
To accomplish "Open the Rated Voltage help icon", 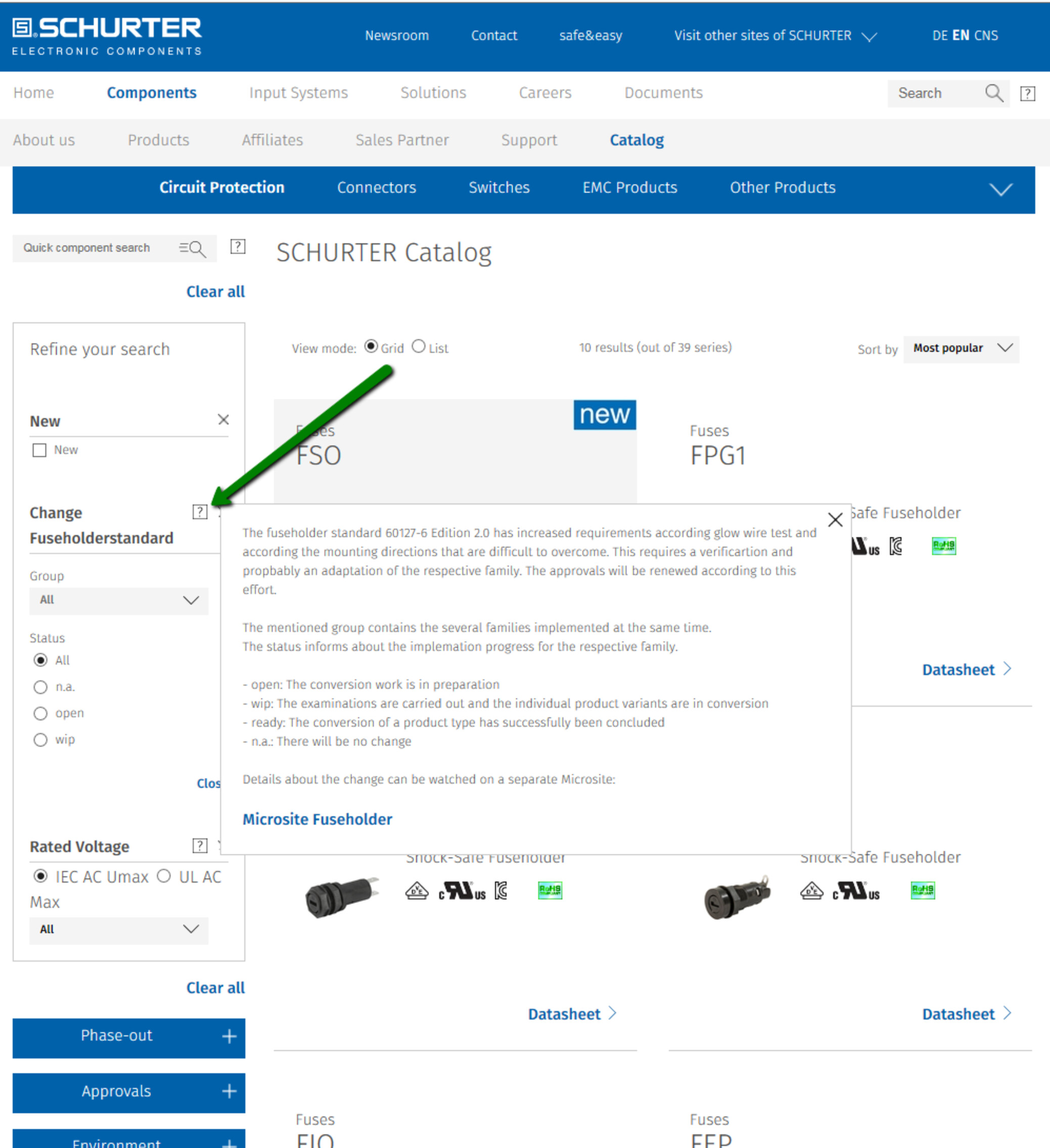I will (x=200, y=846).
